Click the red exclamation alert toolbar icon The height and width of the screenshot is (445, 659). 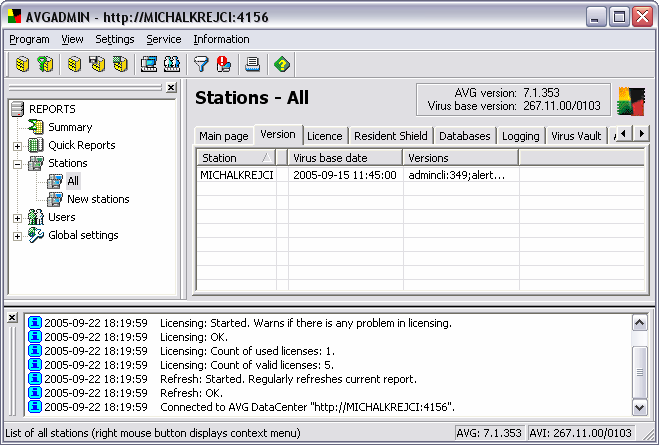point(224,65)
